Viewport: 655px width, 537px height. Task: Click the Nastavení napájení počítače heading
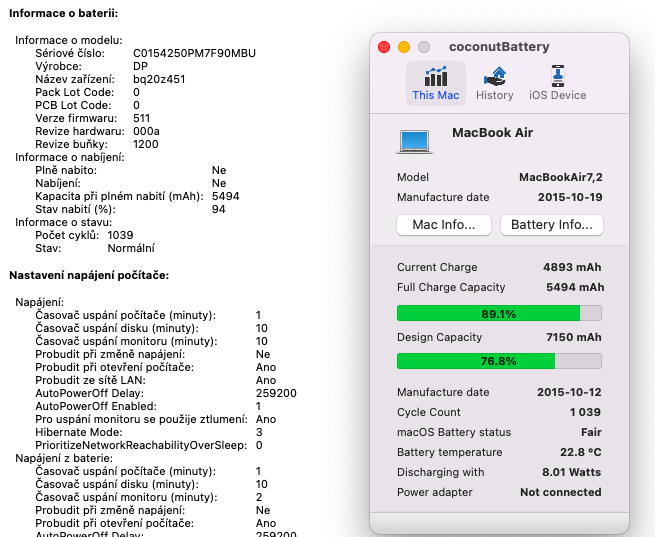[89, 275]
